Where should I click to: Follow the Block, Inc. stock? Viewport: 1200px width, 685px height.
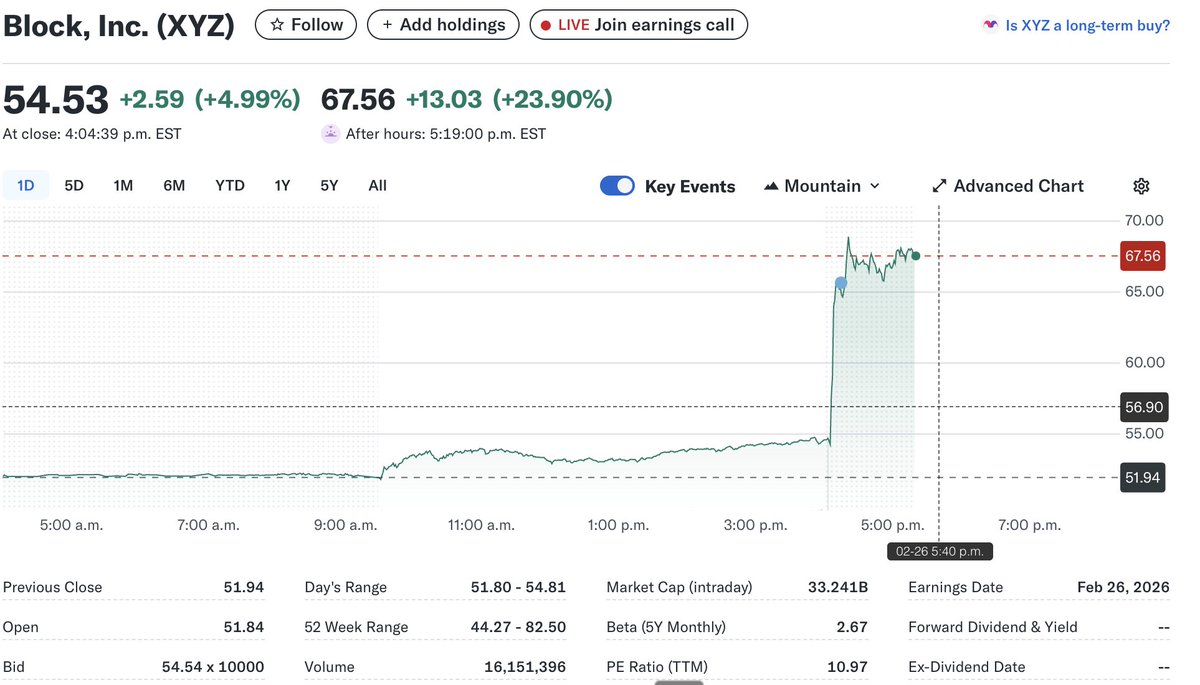pyautogui.click(x=306, y=25)
